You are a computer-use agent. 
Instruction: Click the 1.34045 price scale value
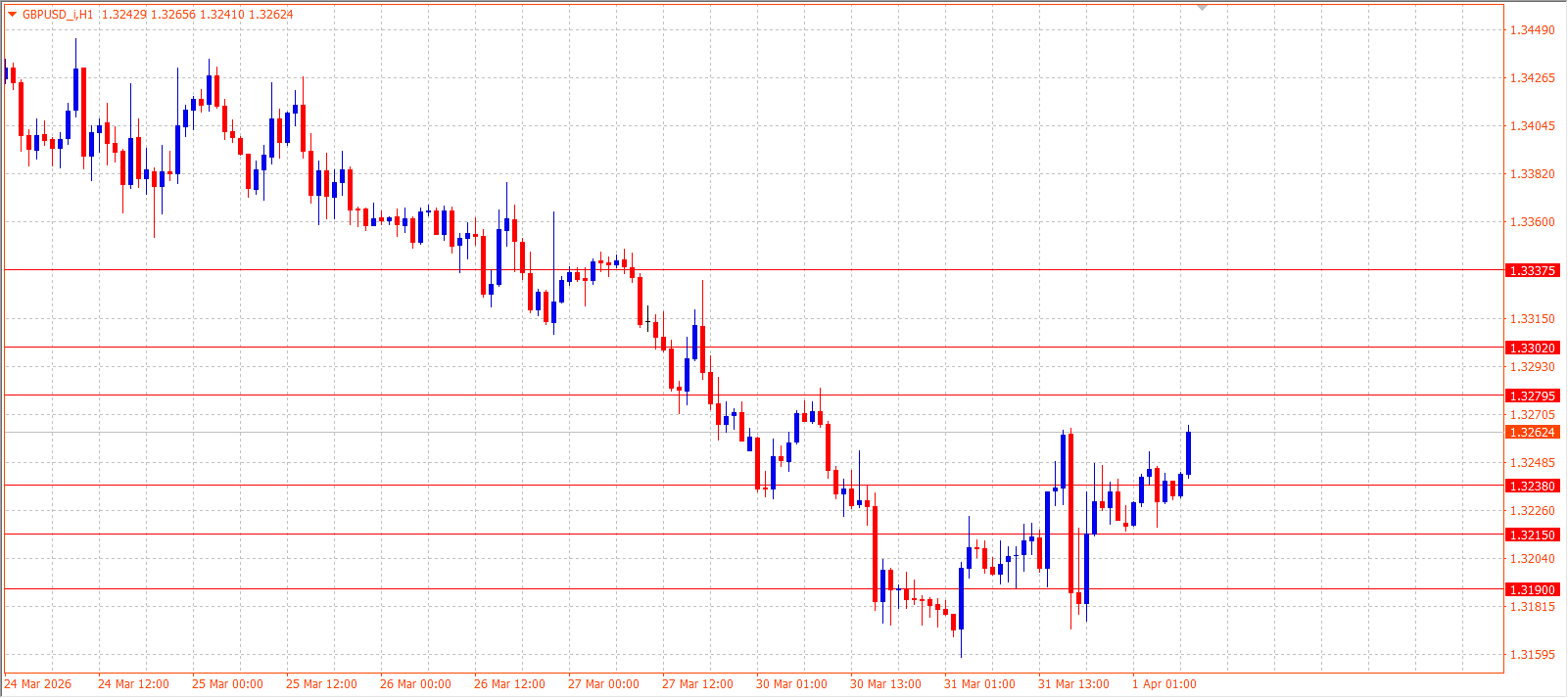point(1532,126)
